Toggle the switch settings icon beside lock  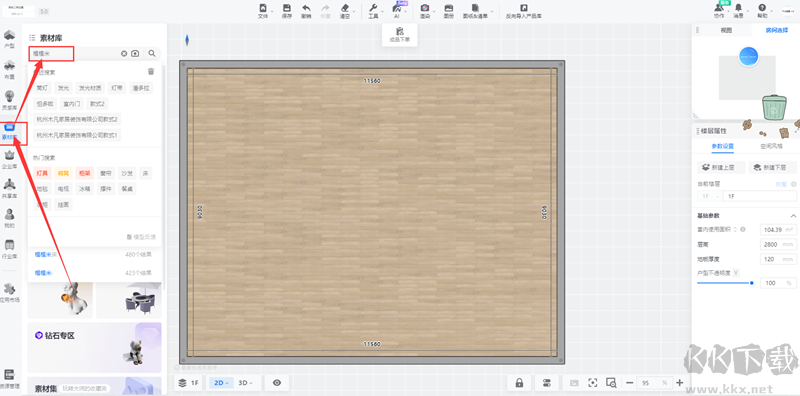(546, 383)
